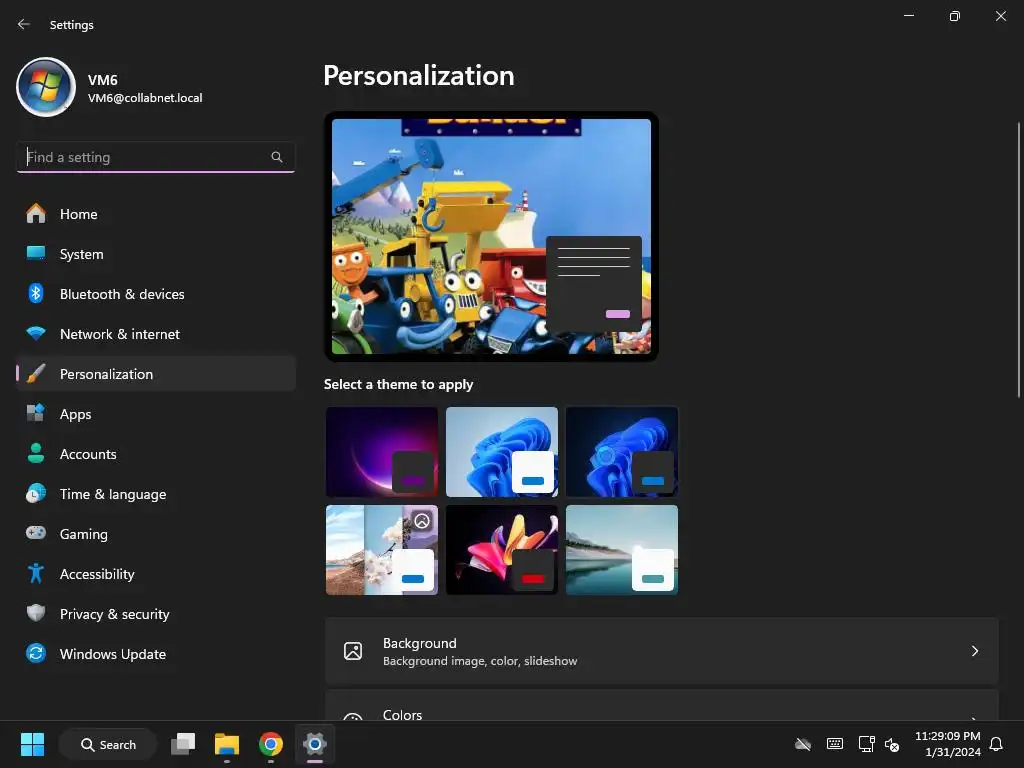The height and width of the screenshot is (768, 1024).
Task: Click the cloud sync tray icon
Action: click(x=803, y=744)
